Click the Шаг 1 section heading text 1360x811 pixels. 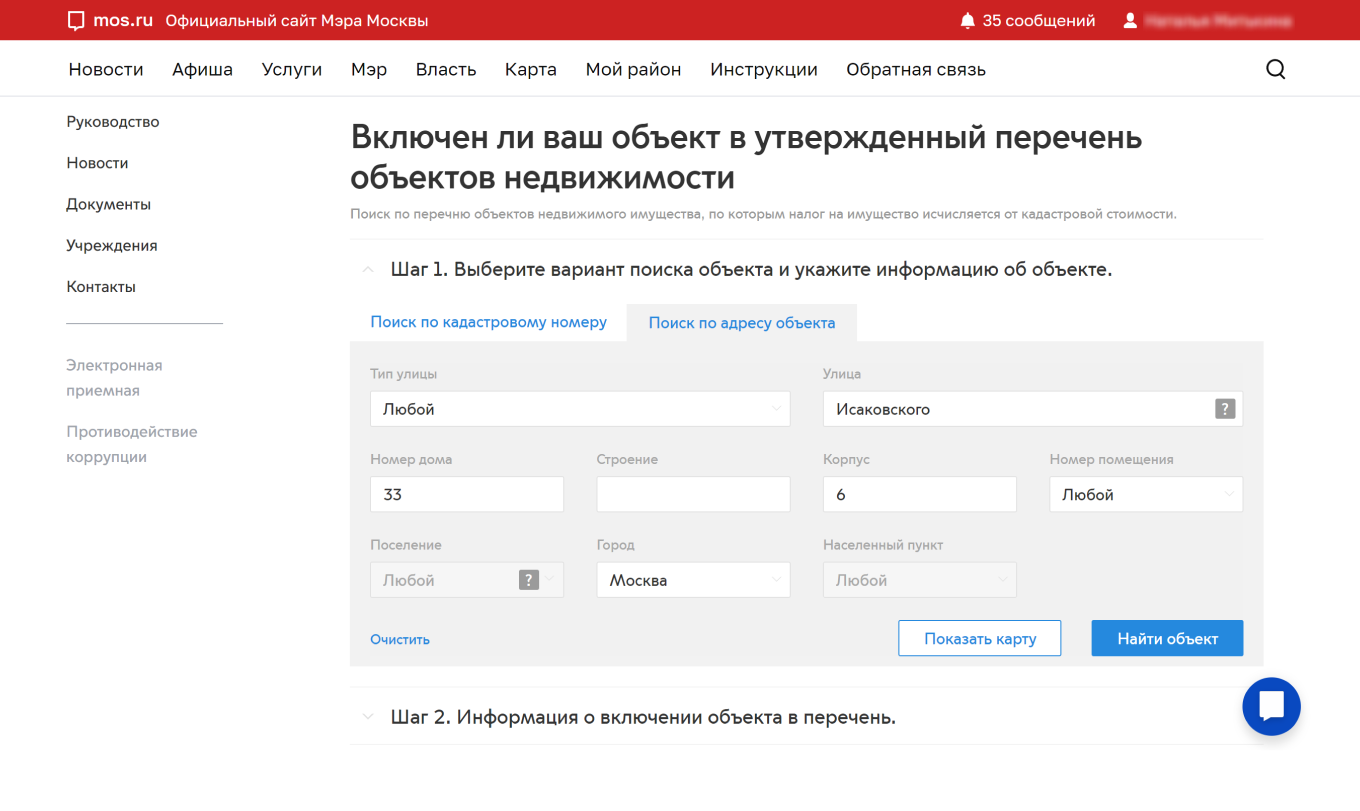(751, 270)
